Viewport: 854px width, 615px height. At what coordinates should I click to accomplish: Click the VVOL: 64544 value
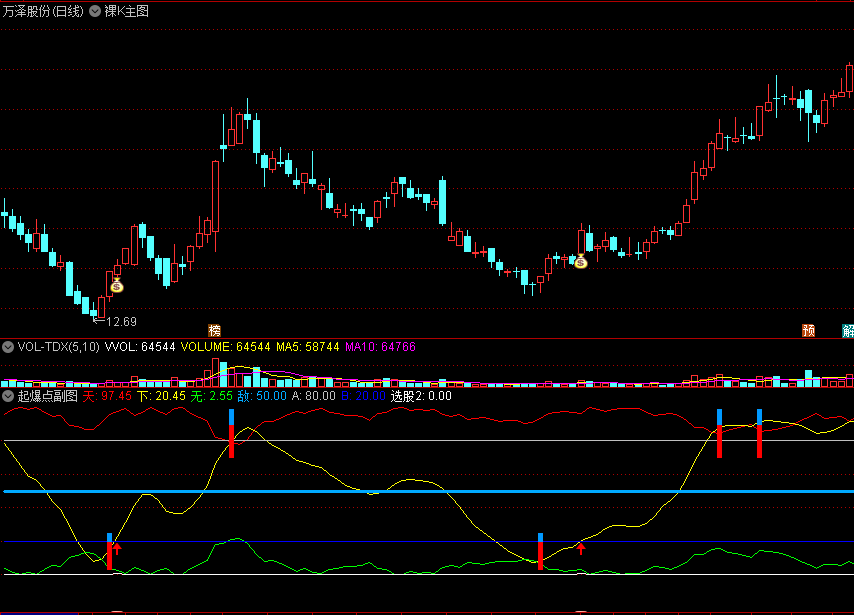140,347
